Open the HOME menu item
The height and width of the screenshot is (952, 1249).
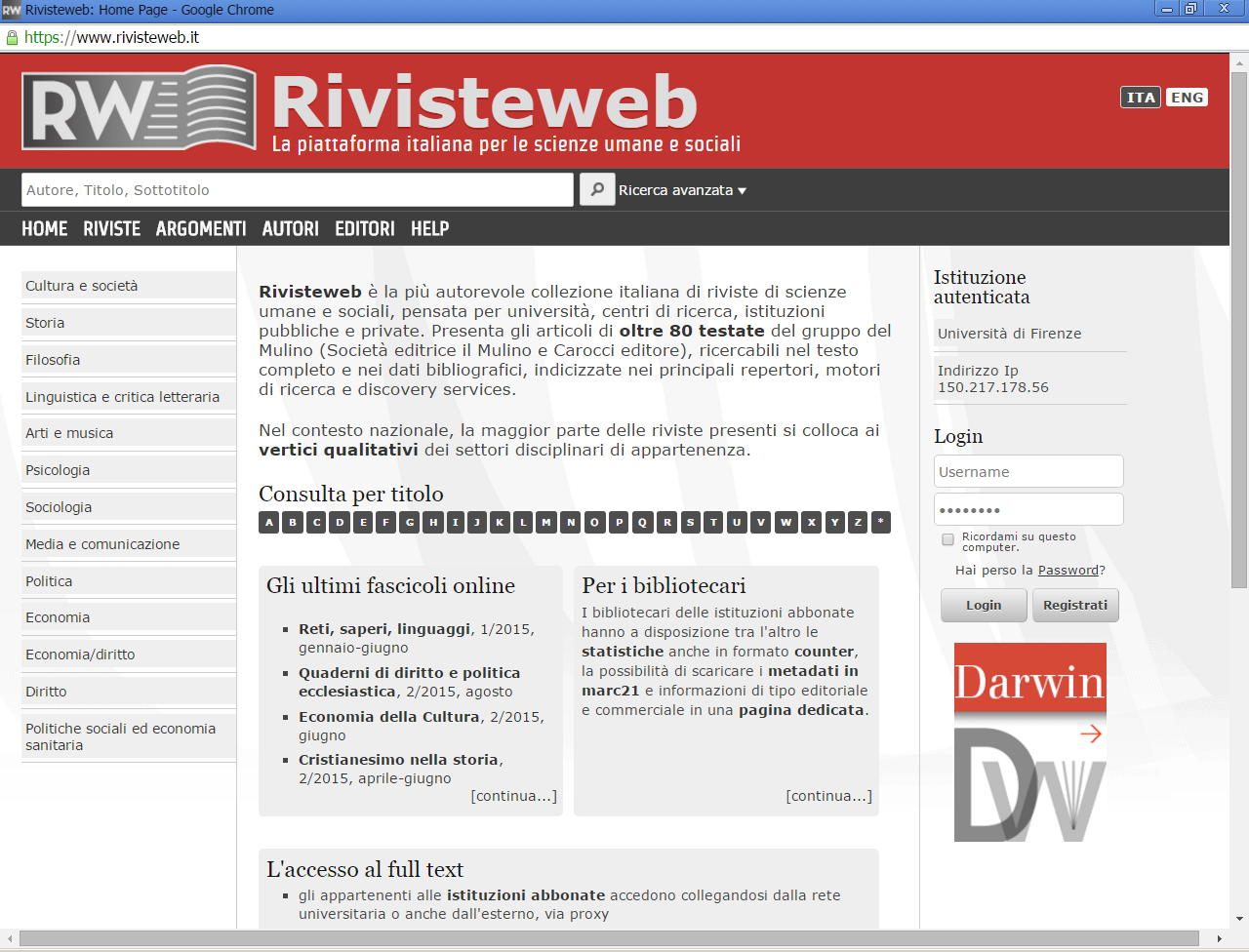pos(45,228)
